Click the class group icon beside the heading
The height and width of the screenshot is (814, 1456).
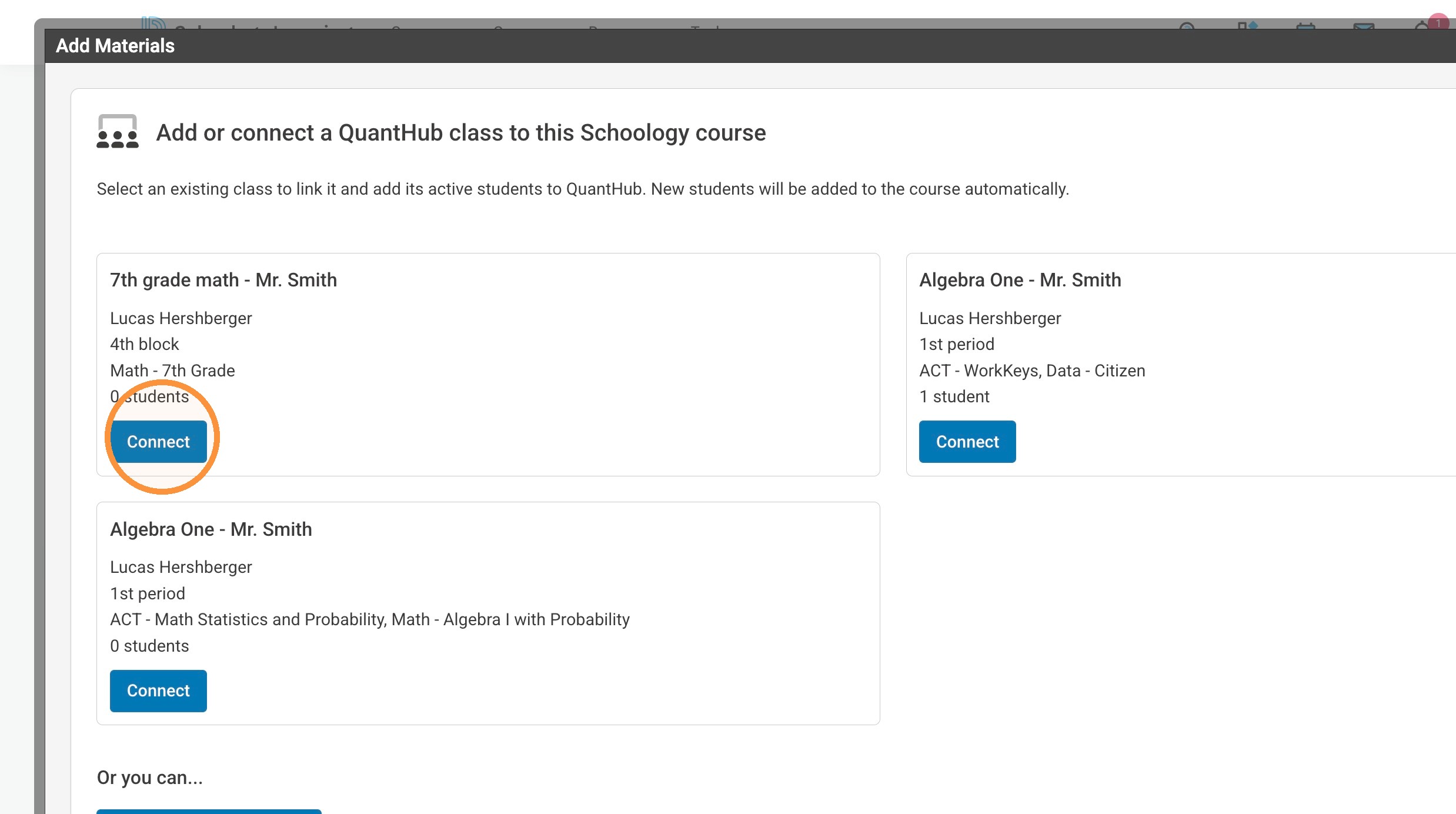tap(118, 131)
